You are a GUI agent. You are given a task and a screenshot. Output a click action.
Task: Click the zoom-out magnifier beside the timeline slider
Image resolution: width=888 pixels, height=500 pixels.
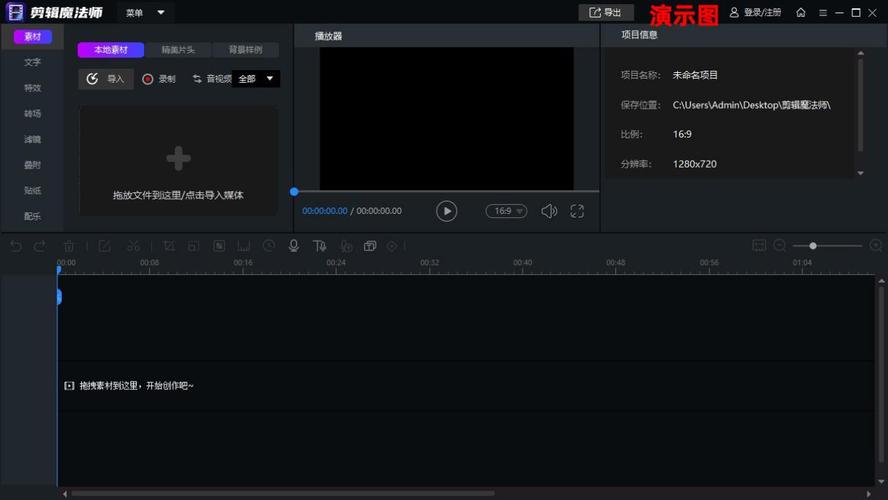point(780,245)
